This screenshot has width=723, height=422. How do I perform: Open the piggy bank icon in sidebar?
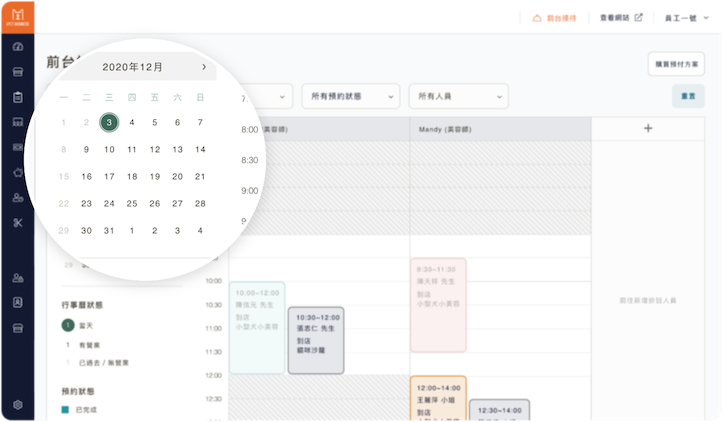point(18,172)
